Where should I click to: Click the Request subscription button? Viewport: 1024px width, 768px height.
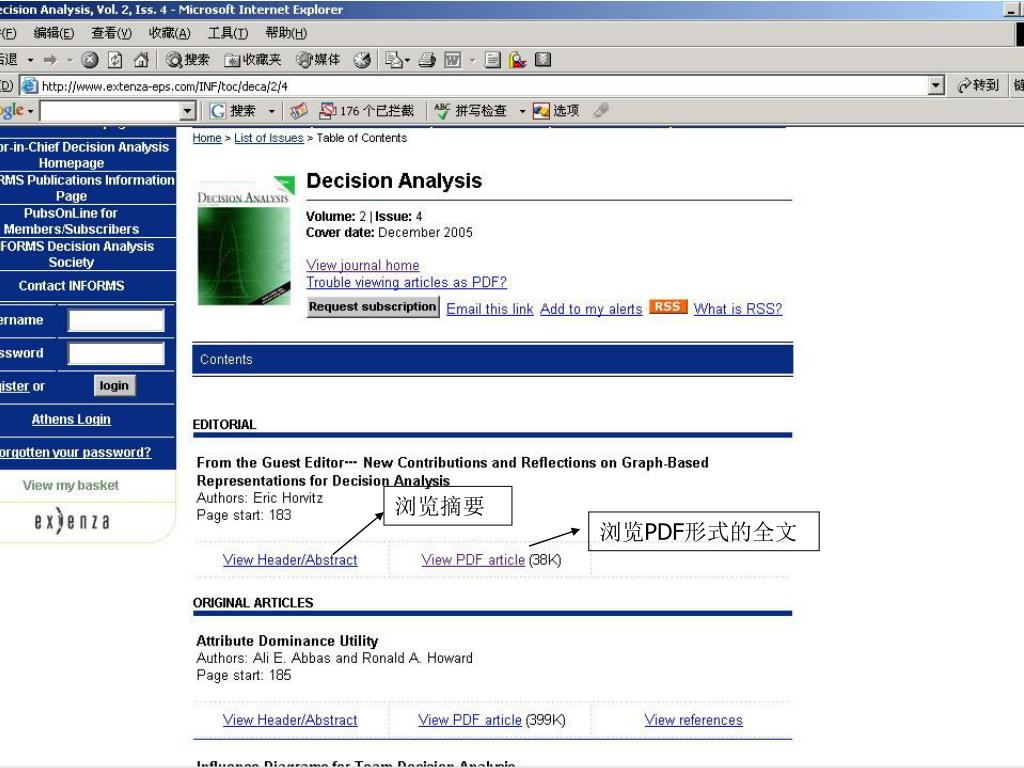click(x=373, y=307)
